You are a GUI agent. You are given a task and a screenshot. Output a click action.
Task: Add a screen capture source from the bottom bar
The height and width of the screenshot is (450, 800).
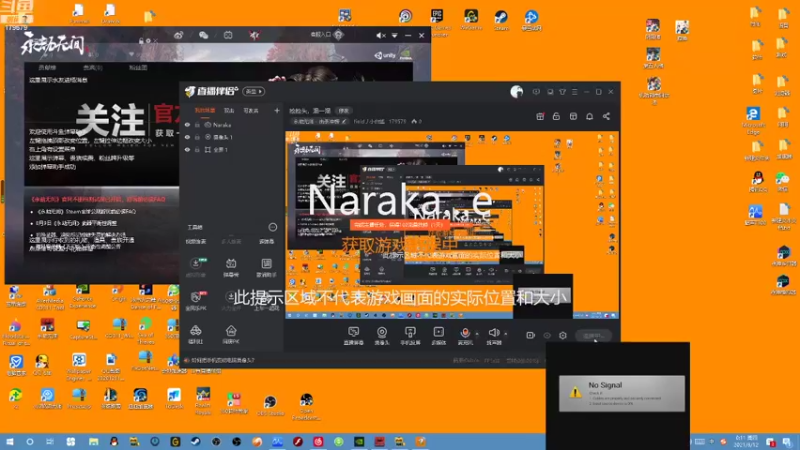tap(353, 336)
